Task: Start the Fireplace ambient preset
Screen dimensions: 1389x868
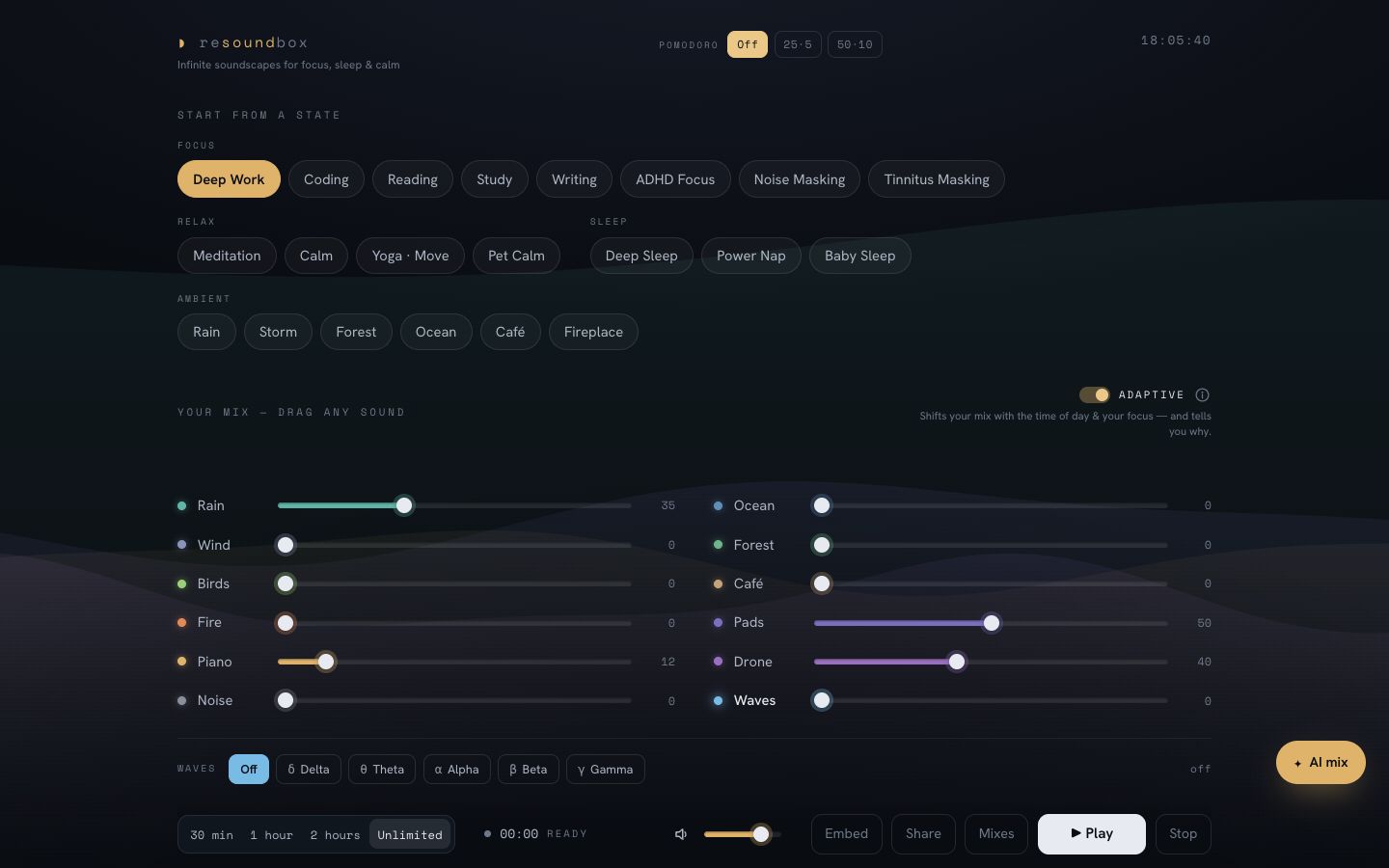Action: pyautogui.click(x=593, y=332)
